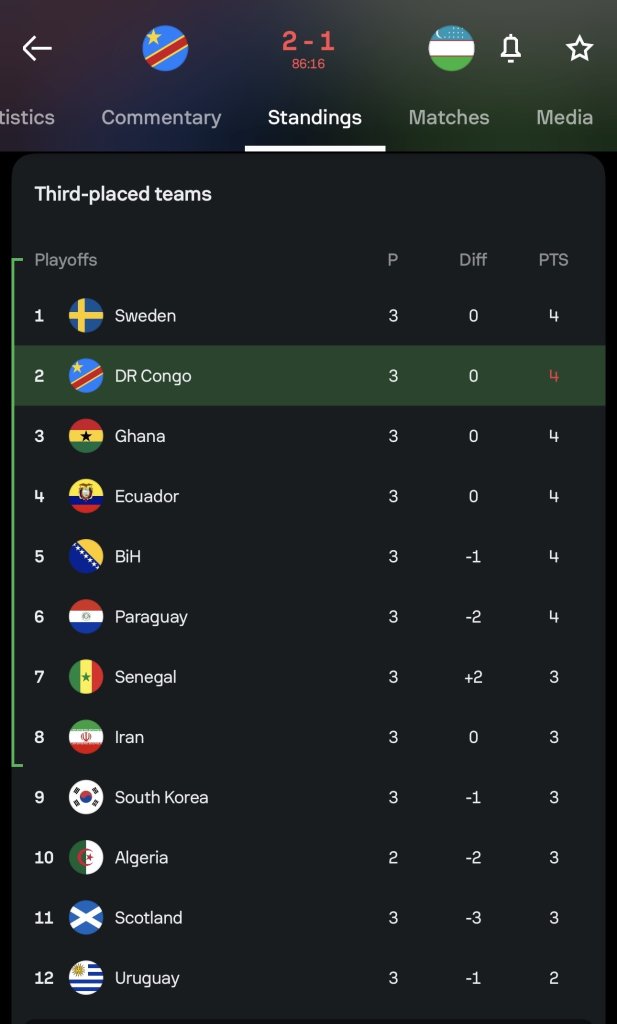Open Uzbekistan team flag in header

pos(451,48)
